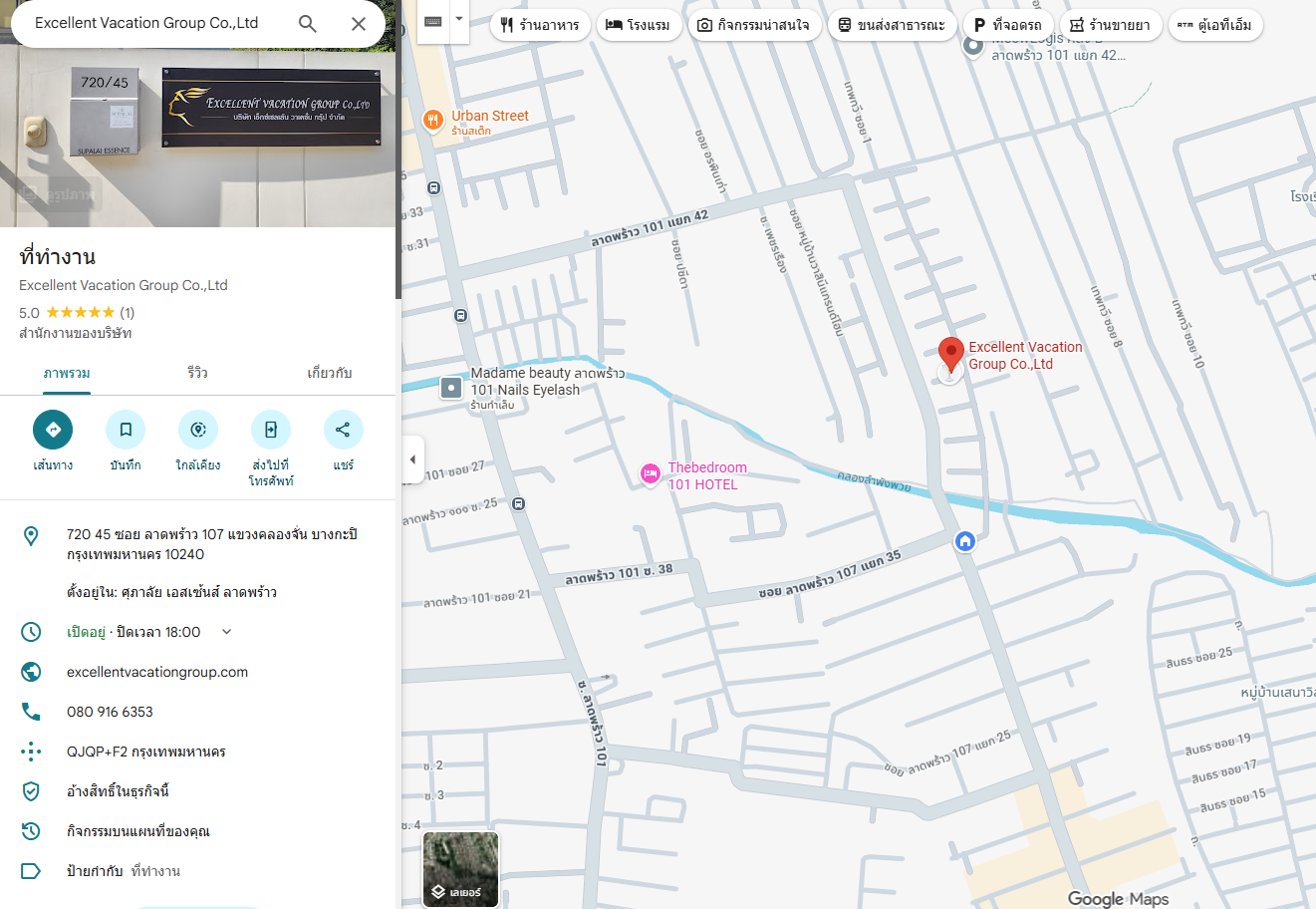
Task: Expand the opening hours chevron
Action: [226, 632]
